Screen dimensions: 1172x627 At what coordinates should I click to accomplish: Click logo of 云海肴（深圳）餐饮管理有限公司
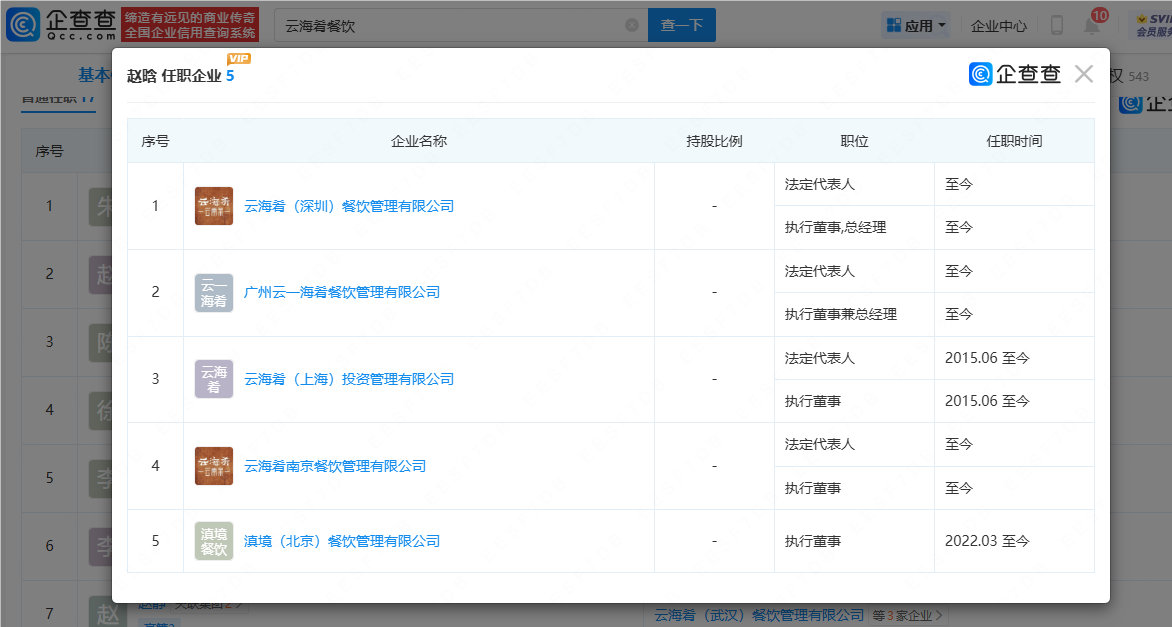coord(214,206)
